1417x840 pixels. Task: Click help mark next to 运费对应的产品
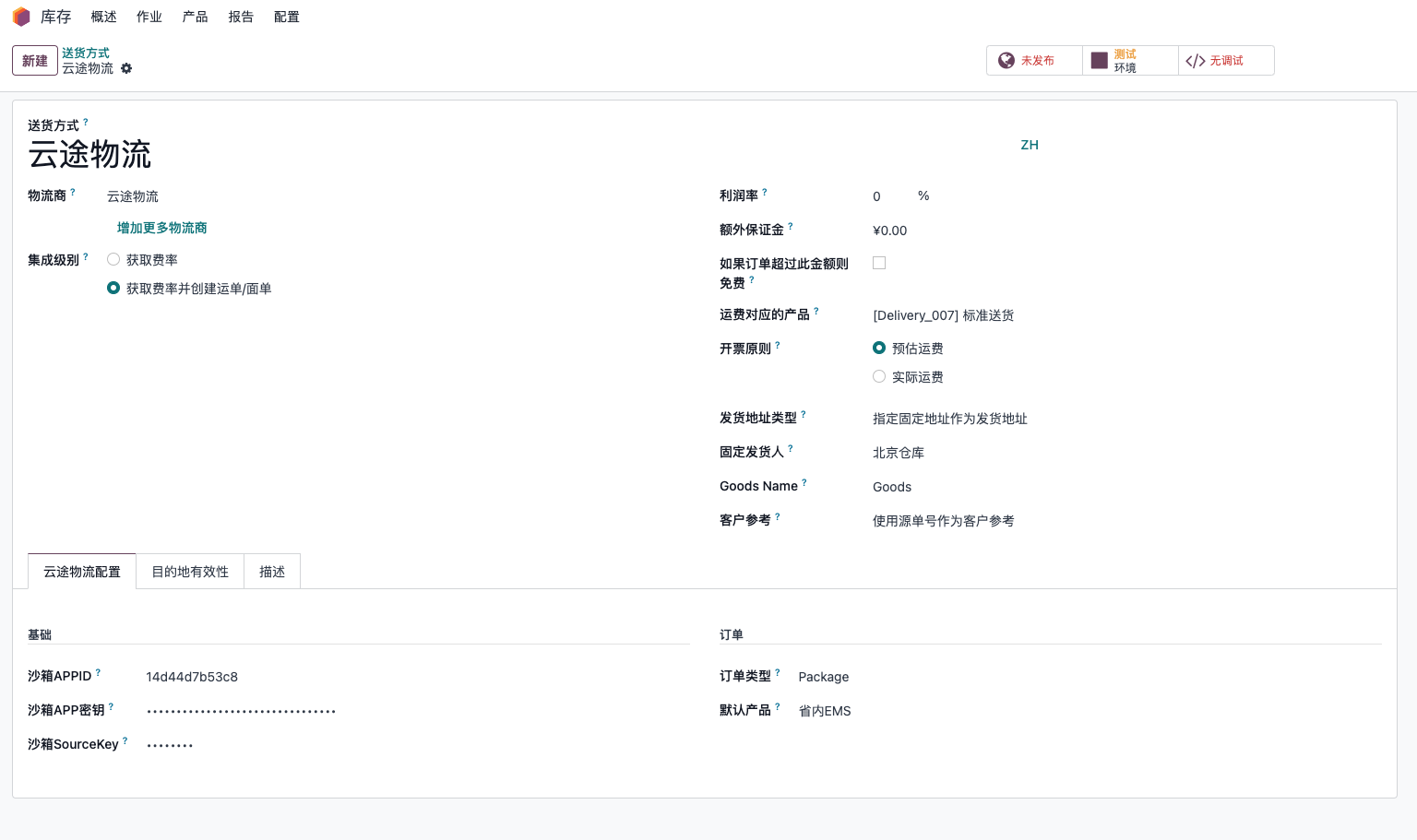pos(816,311)
